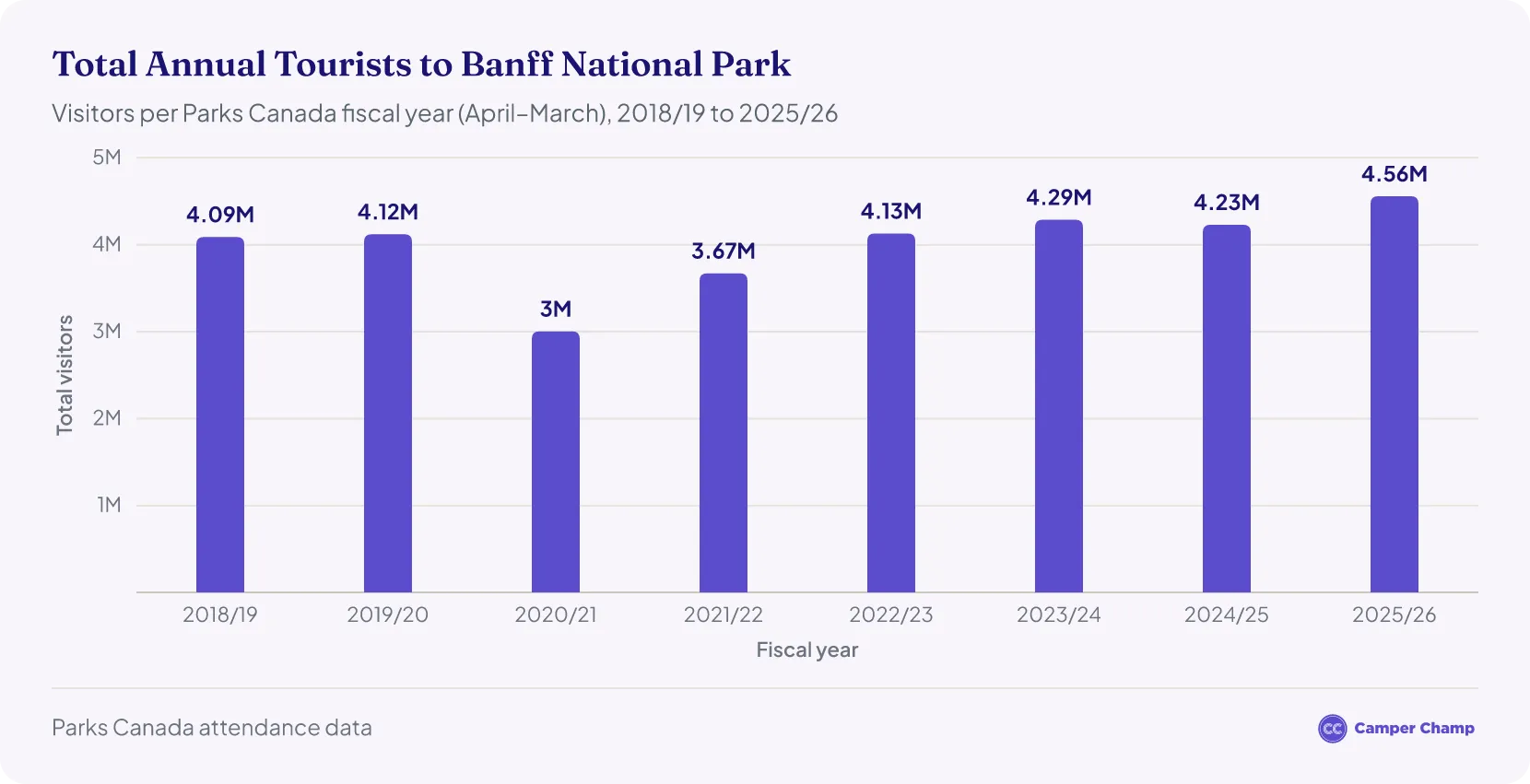Image resolution: width=1530 pixels, height=784 pixels.
Task: Click the '4.23M' data label
Action: point(1227,202)
